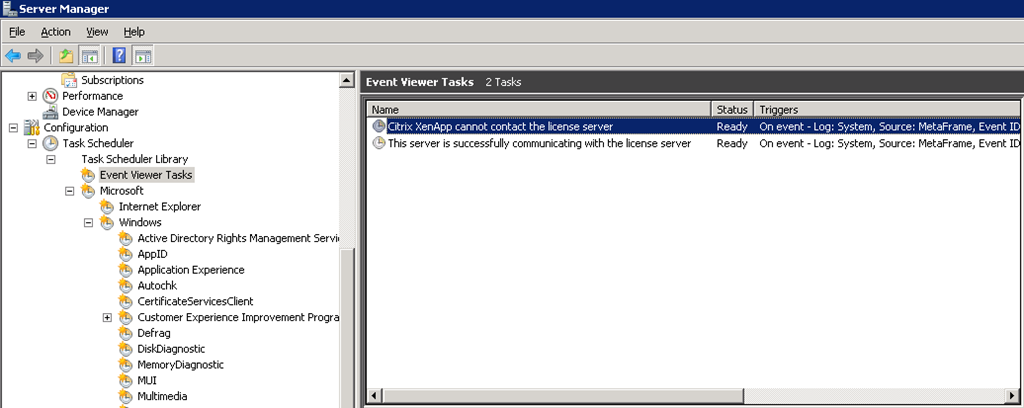The width and height of the screenshot is (1024, 408).
Task: Click Ready status of successfully communicating task
Action: click(x=732, y=143)
